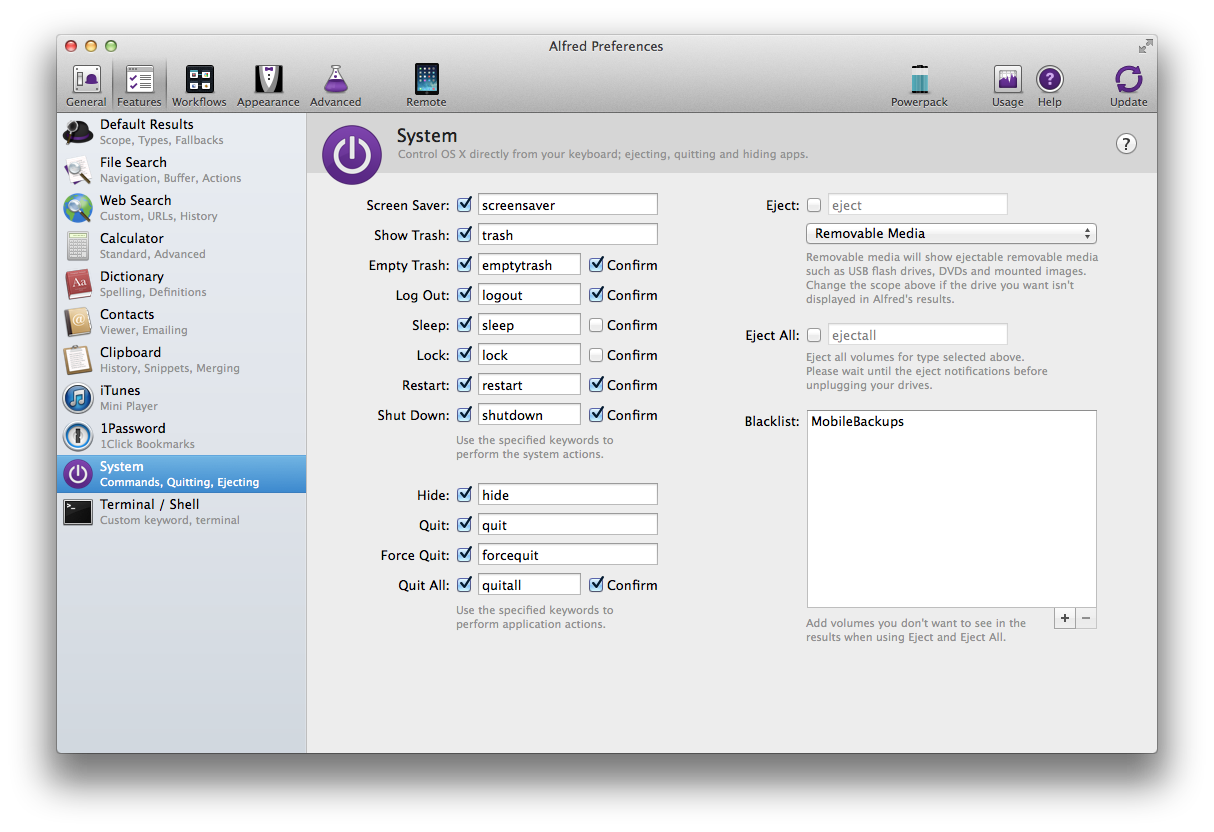Click the large System power header icon
Screen dimensions: 1214x832
pyautogui.click(x=352, y=155)
